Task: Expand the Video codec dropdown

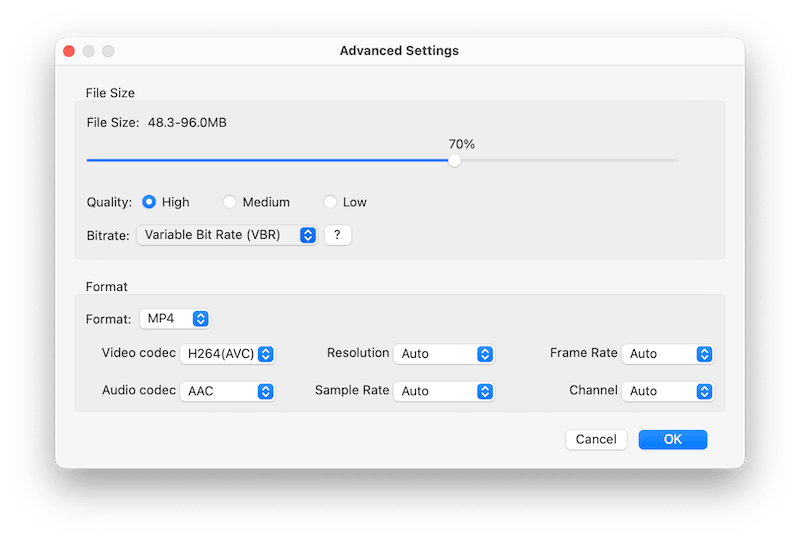Action: (227, 354)
